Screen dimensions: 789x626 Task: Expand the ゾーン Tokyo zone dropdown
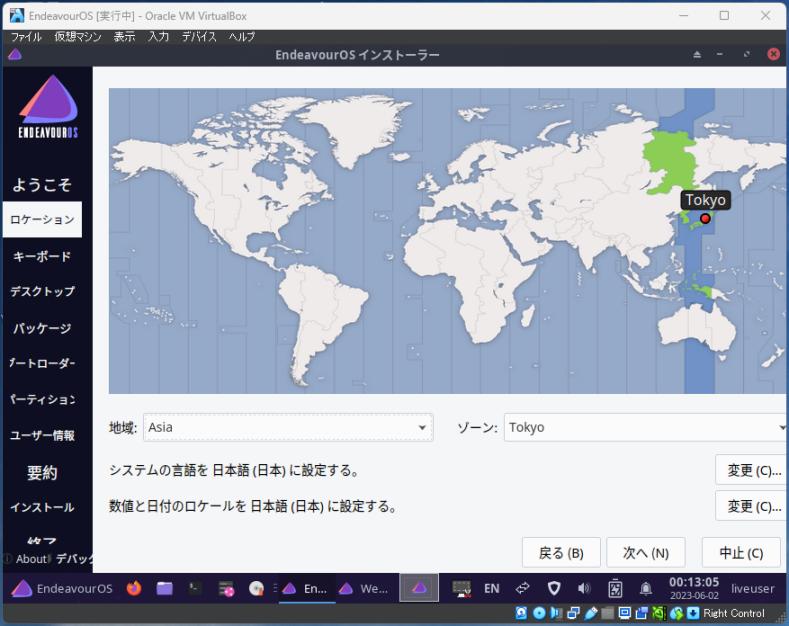(x=646, y=427)
